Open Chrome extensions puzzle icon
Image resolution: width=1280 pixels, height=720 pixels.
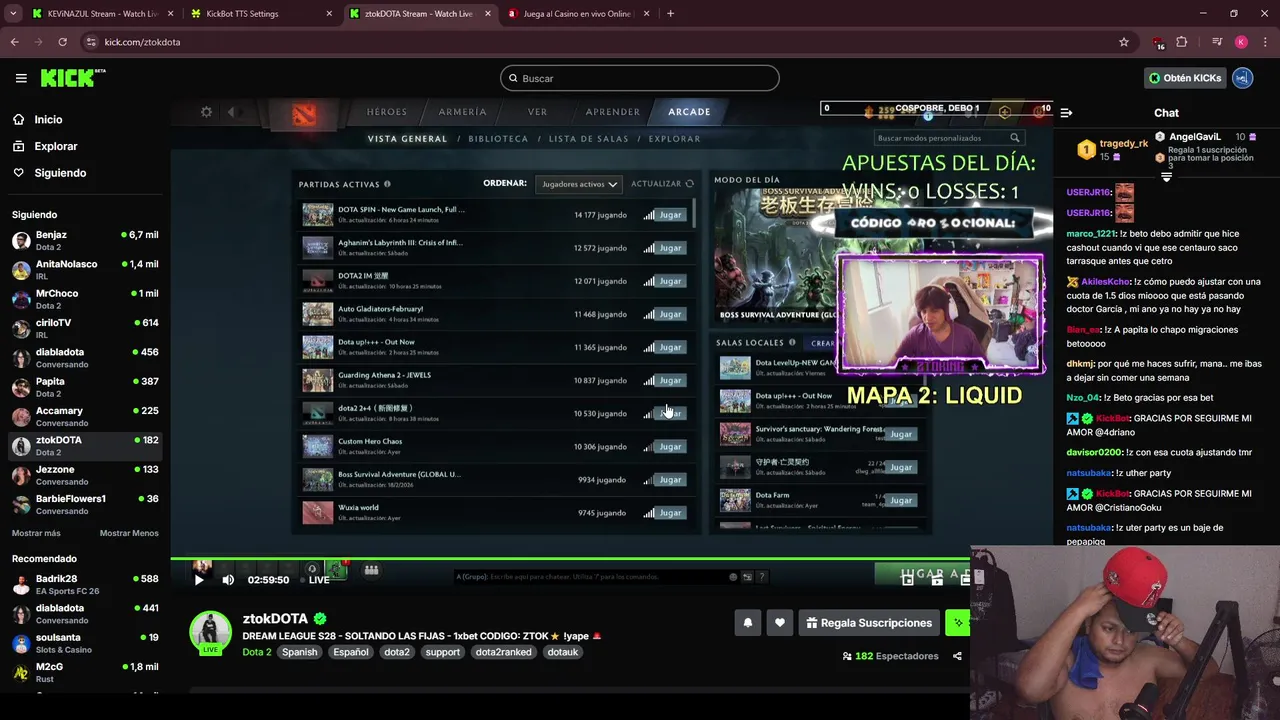[x=1182, y=42]
